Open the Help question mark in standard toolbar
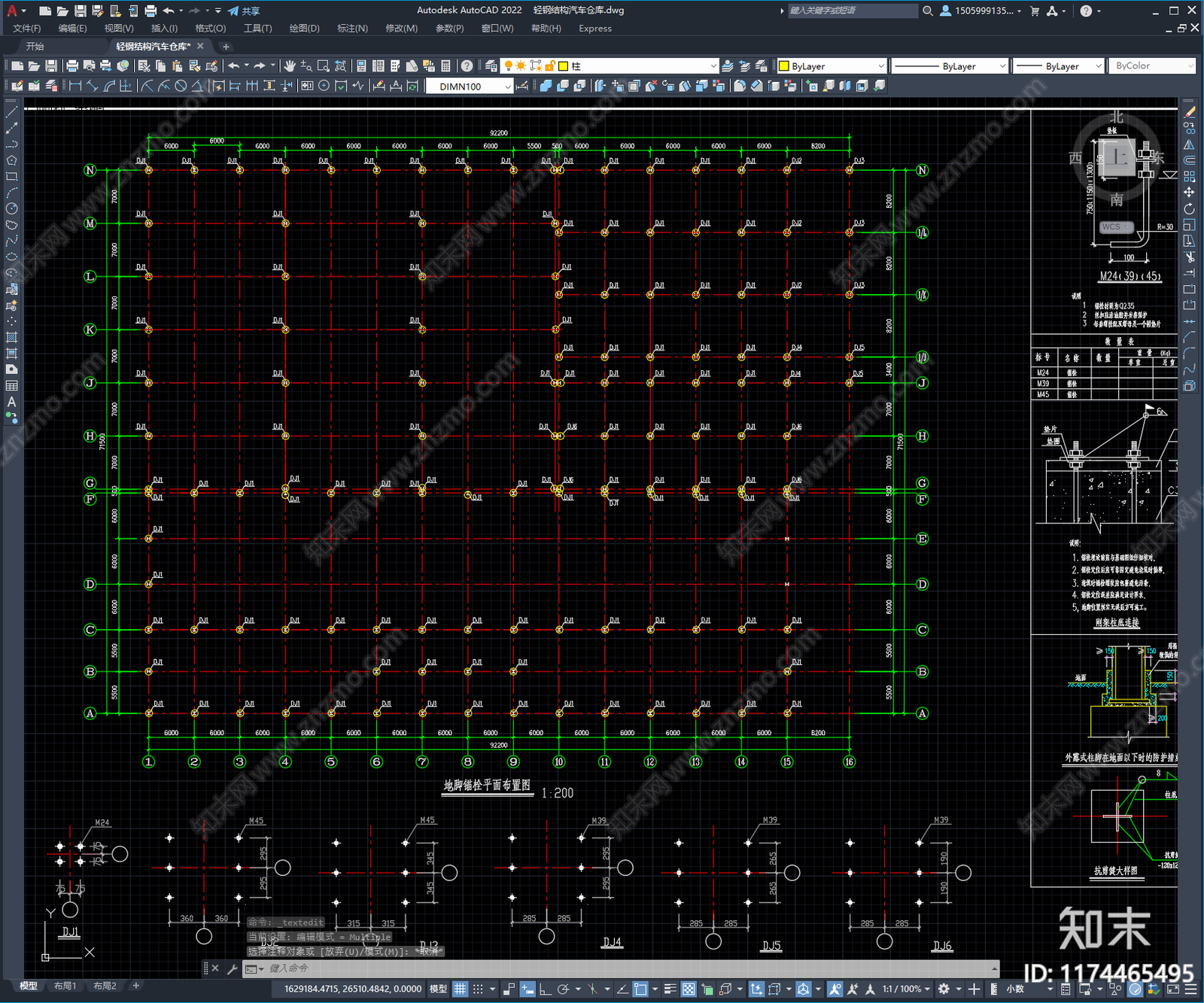The image size is (1204, 1003). pos(467,66)
